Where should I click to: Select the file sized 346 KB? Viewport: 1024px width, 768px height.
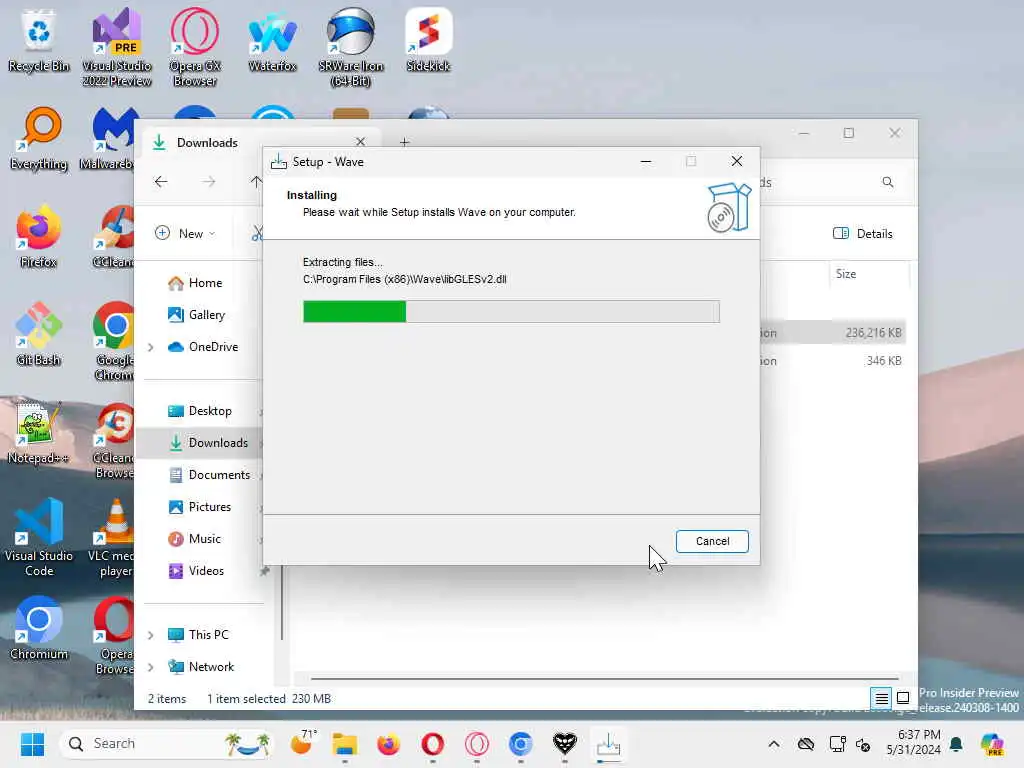click(833, 360)
